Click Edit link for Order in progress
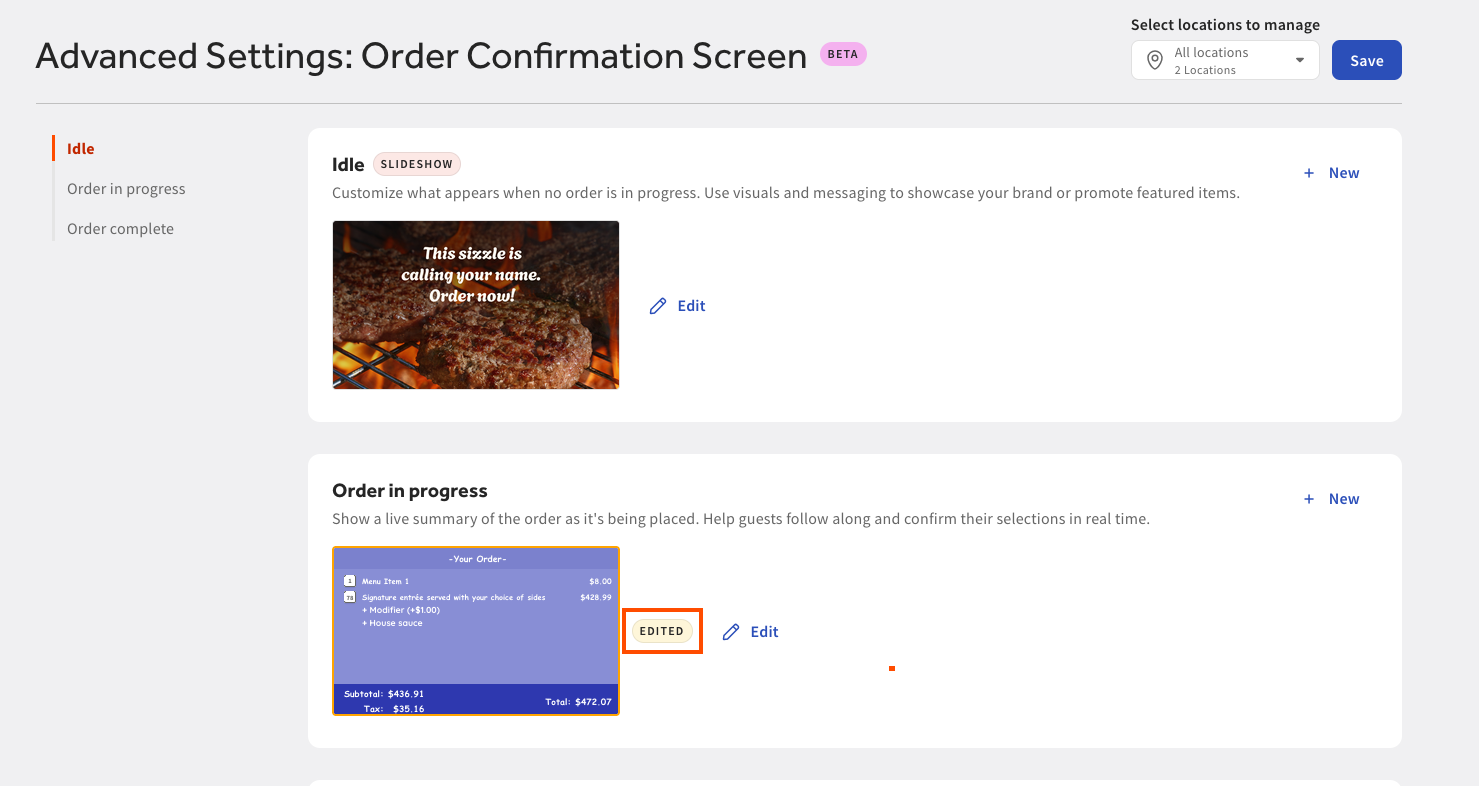 [764, 632]
